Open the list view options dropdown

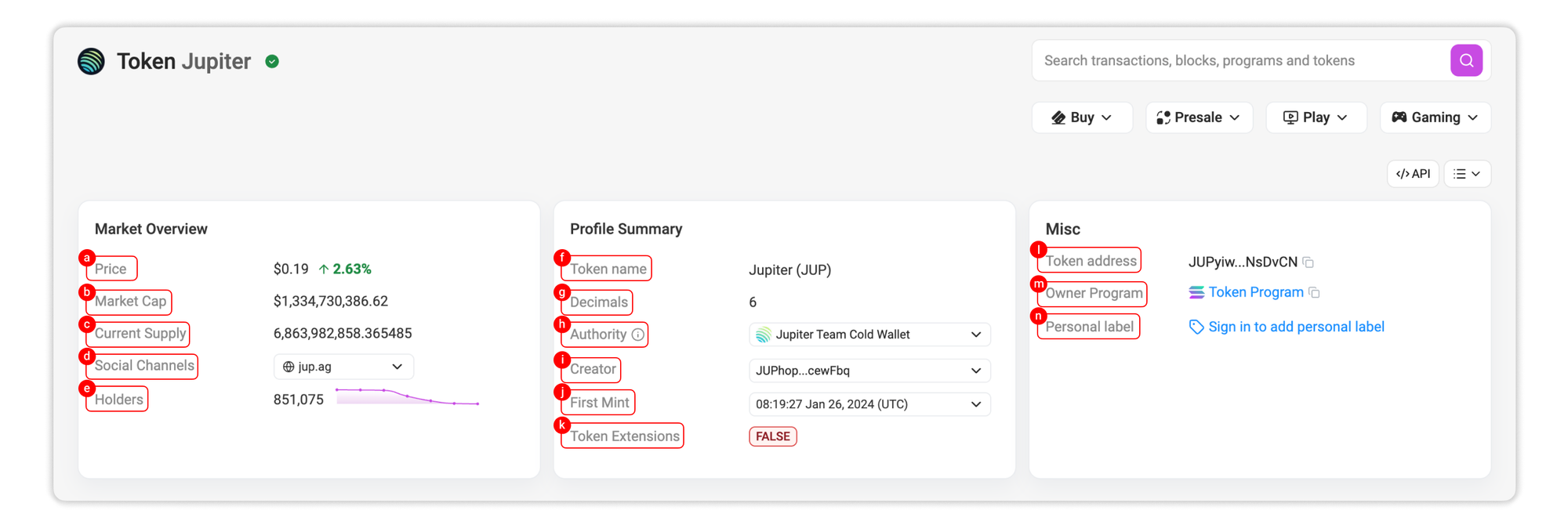1466,174
